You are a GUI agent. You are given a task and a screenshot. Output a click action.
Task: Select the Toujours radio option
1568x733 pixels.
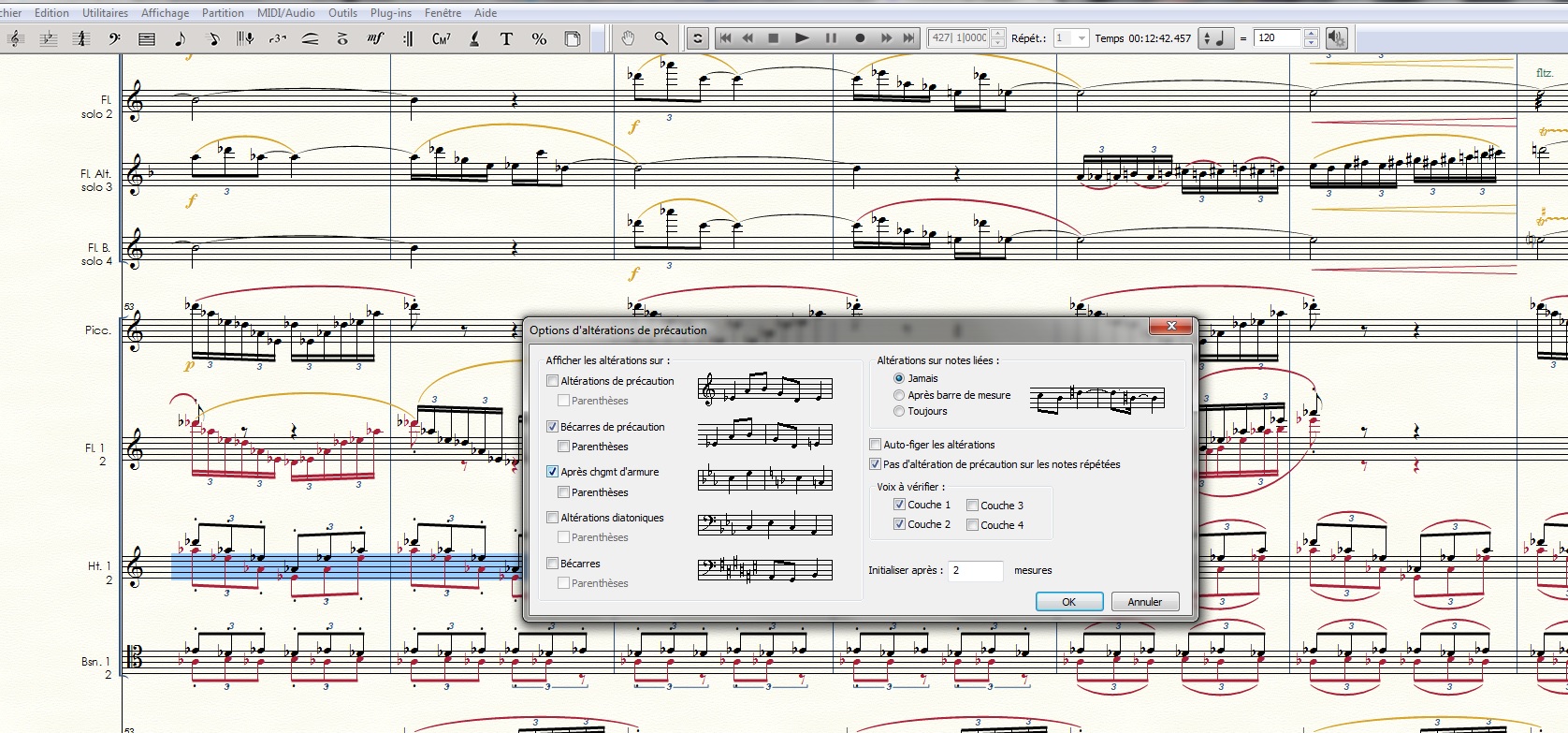899,411
